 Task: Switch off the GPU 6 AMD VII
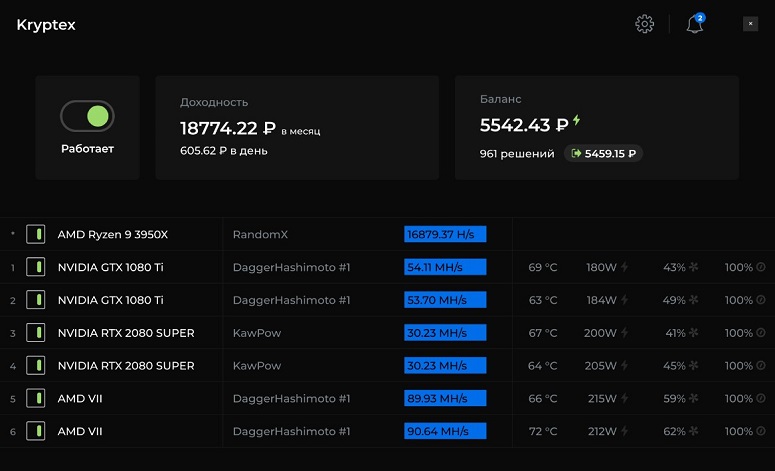pyautogui.click(x=35, y=432)
